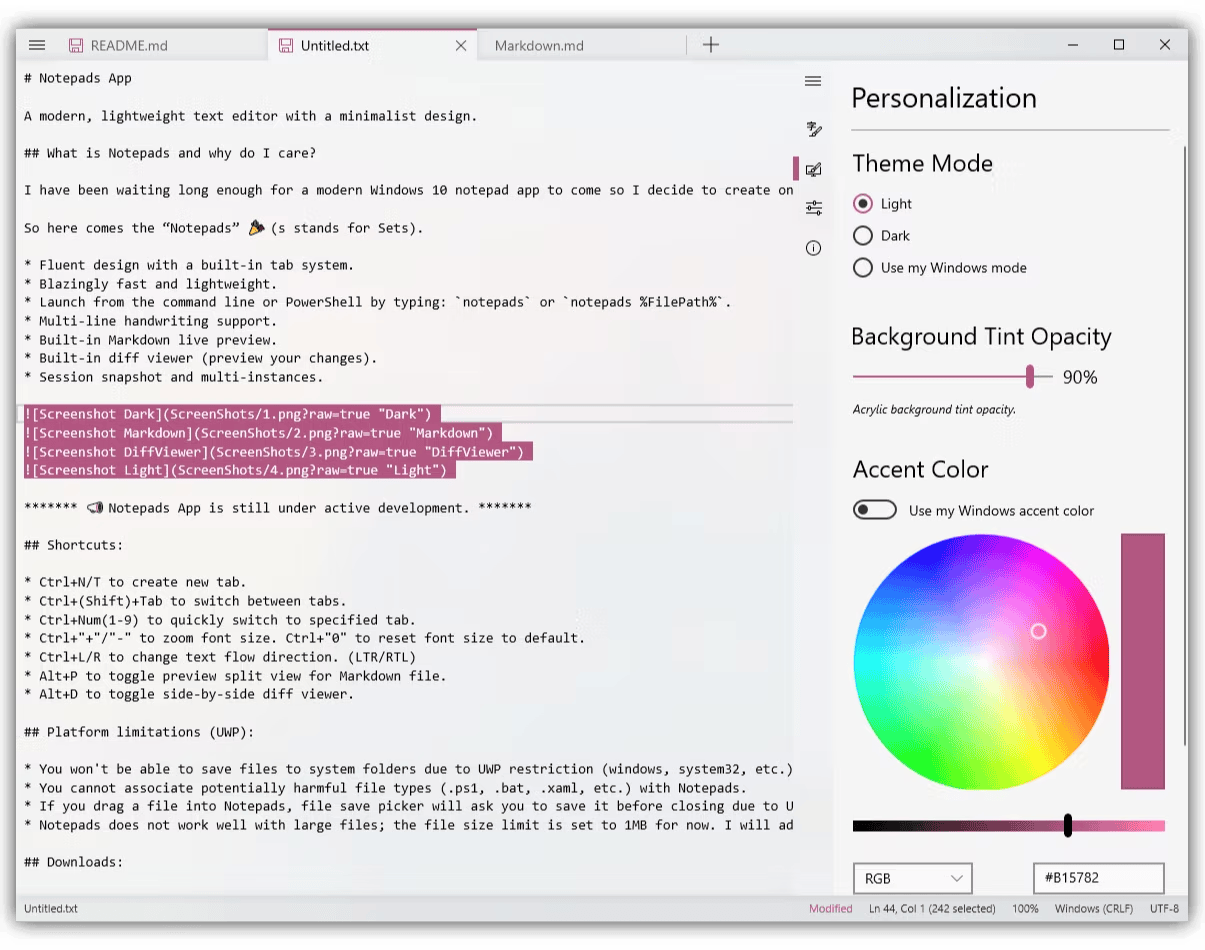Open the Personalization settings icon
This screenshot has height=950, width=1205.
813,169
